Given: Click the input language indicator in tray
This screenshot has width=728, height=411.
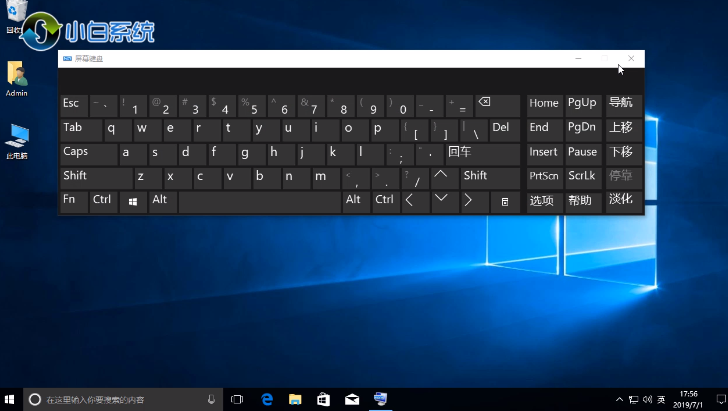Looking at the screenshot, I should [x=662, y=399].
